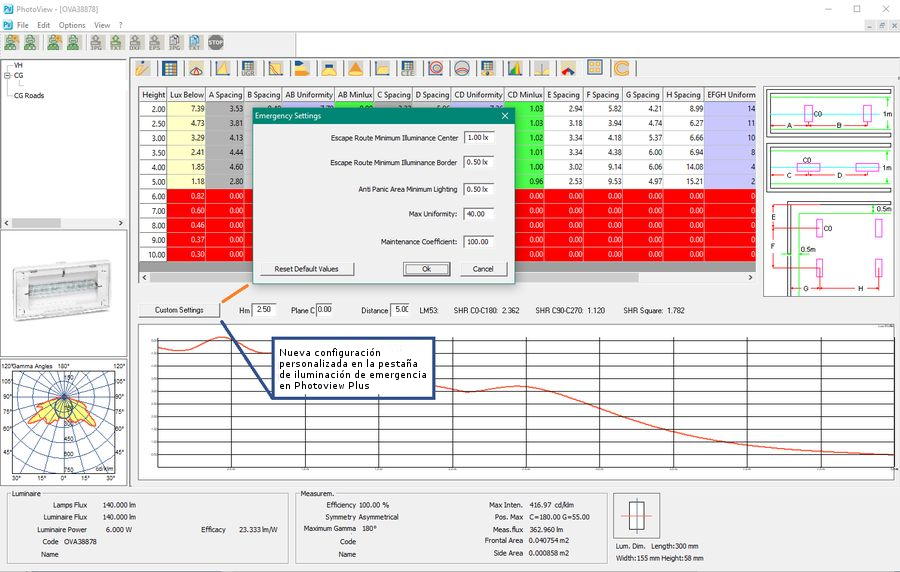
Task: Click the Max Uniformity input field
Action: (x=479, y=214)
